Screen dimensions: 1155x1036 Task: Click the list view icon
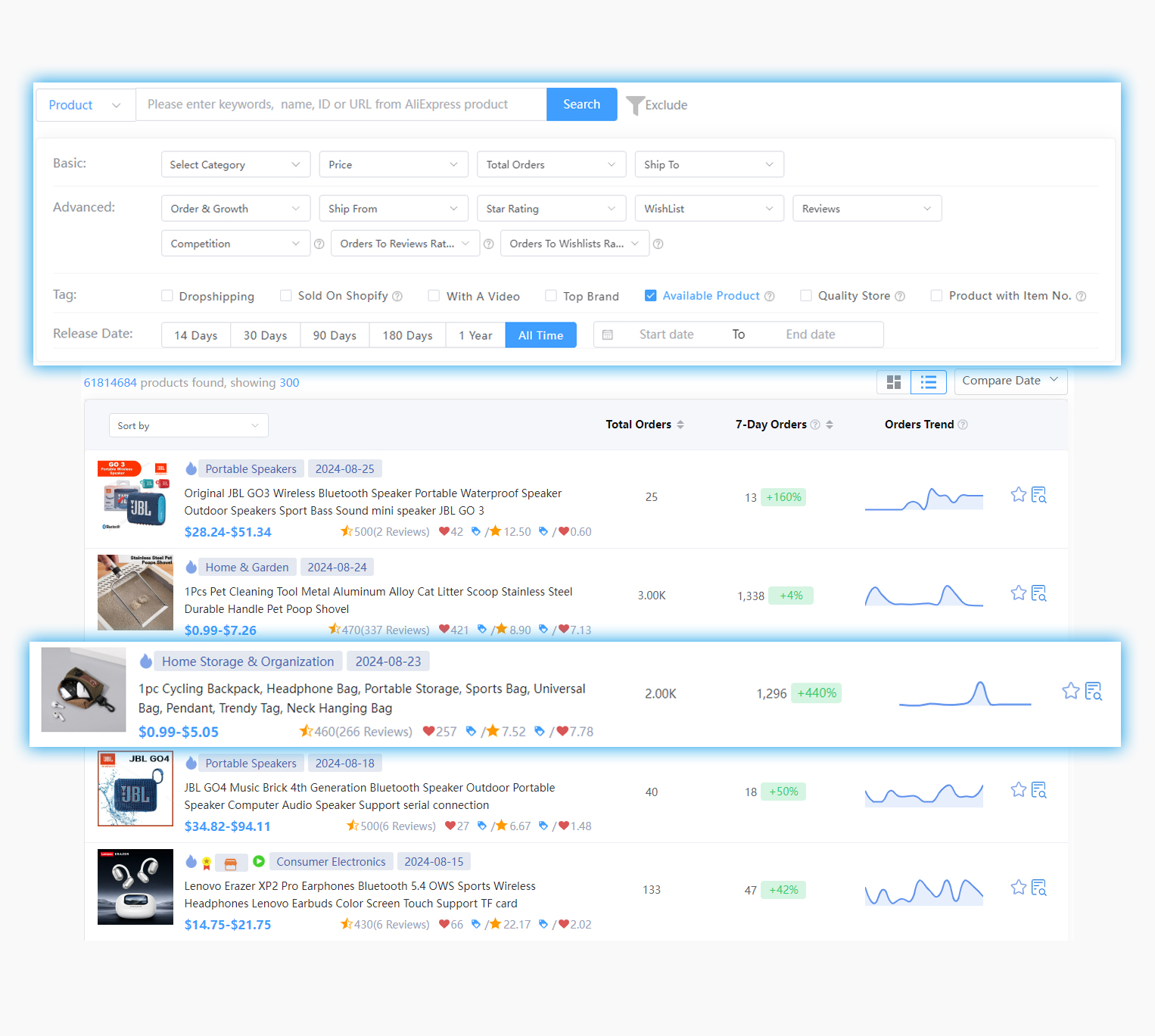929,381
